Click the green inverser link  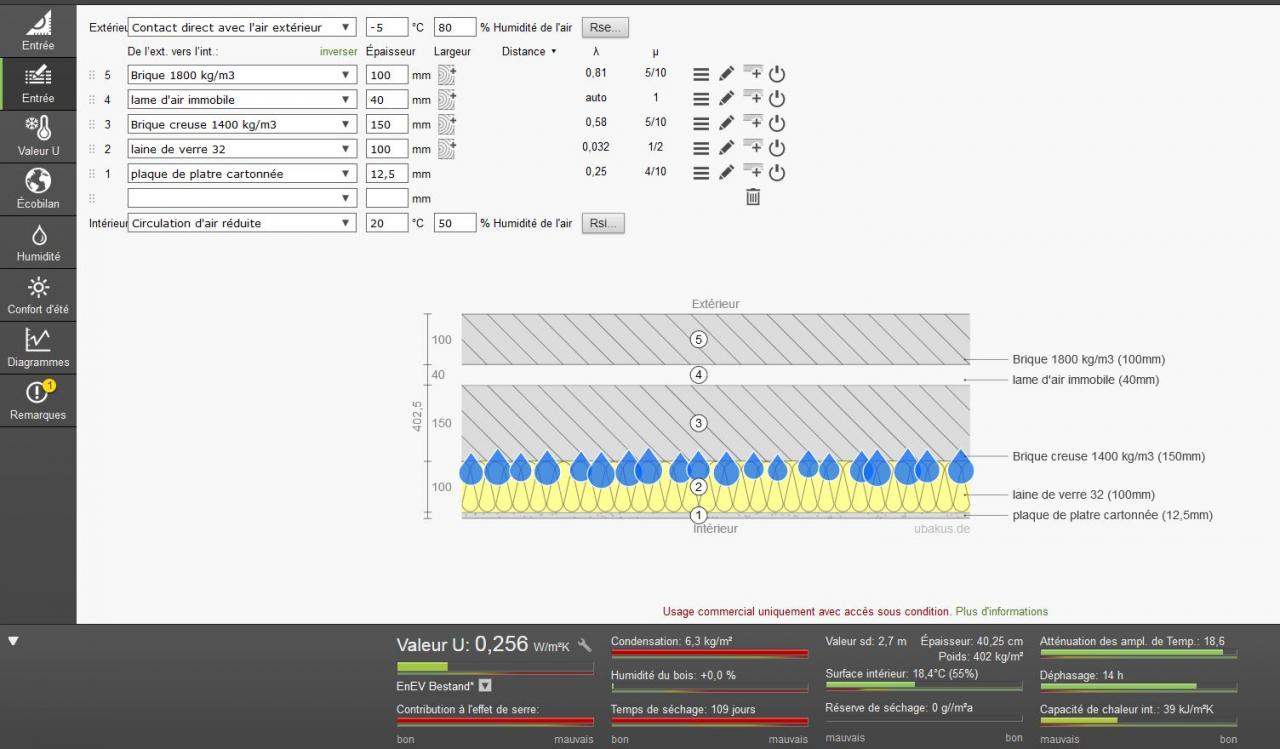click(x=338, y=51)
